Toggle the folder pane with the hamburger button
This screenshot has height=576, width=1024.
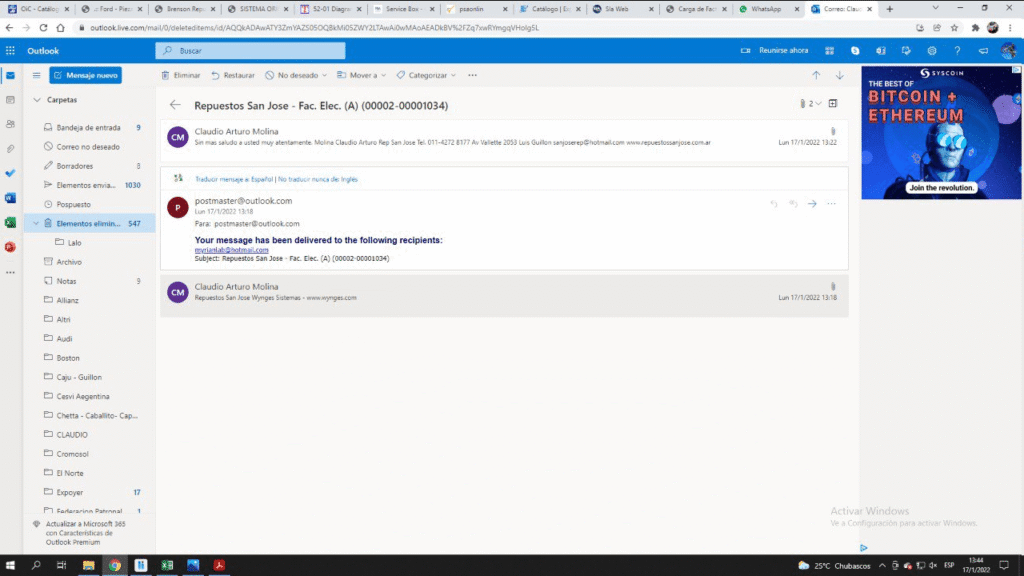[x=36, y=75]
